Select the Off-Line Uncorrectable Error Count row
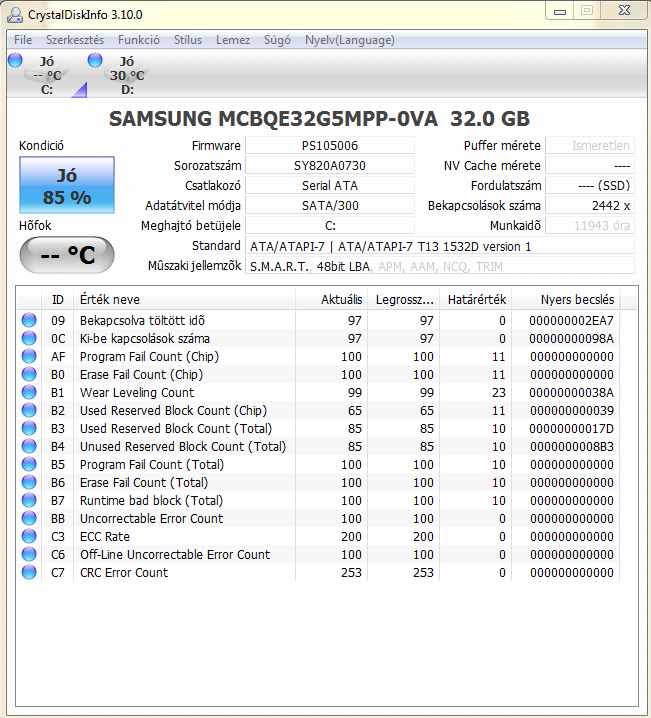The height and width of the screenshot is (718, 651). (318, 555)
